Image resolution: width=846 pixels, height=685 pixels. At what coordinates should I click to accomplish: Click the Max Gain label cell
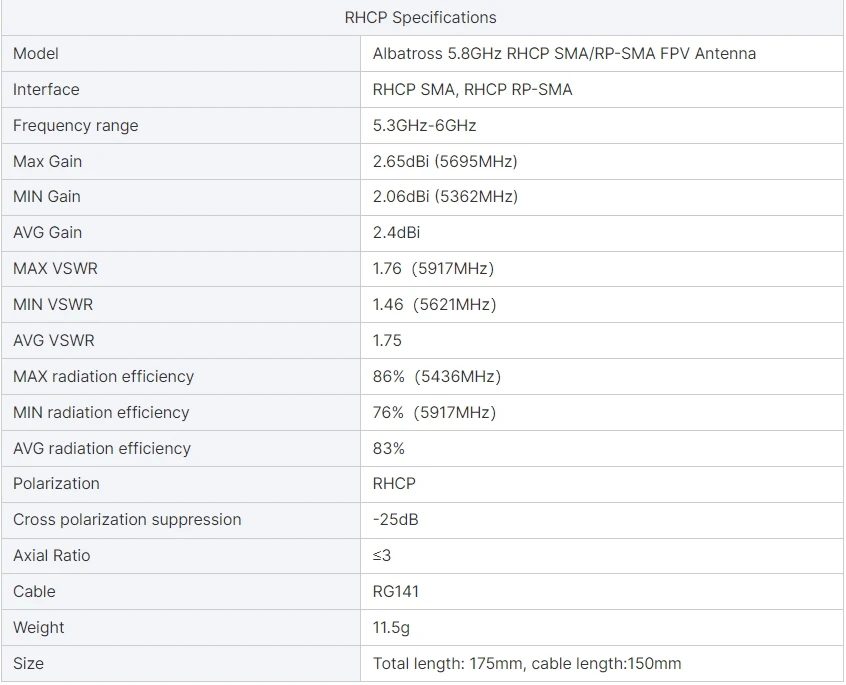47,161
